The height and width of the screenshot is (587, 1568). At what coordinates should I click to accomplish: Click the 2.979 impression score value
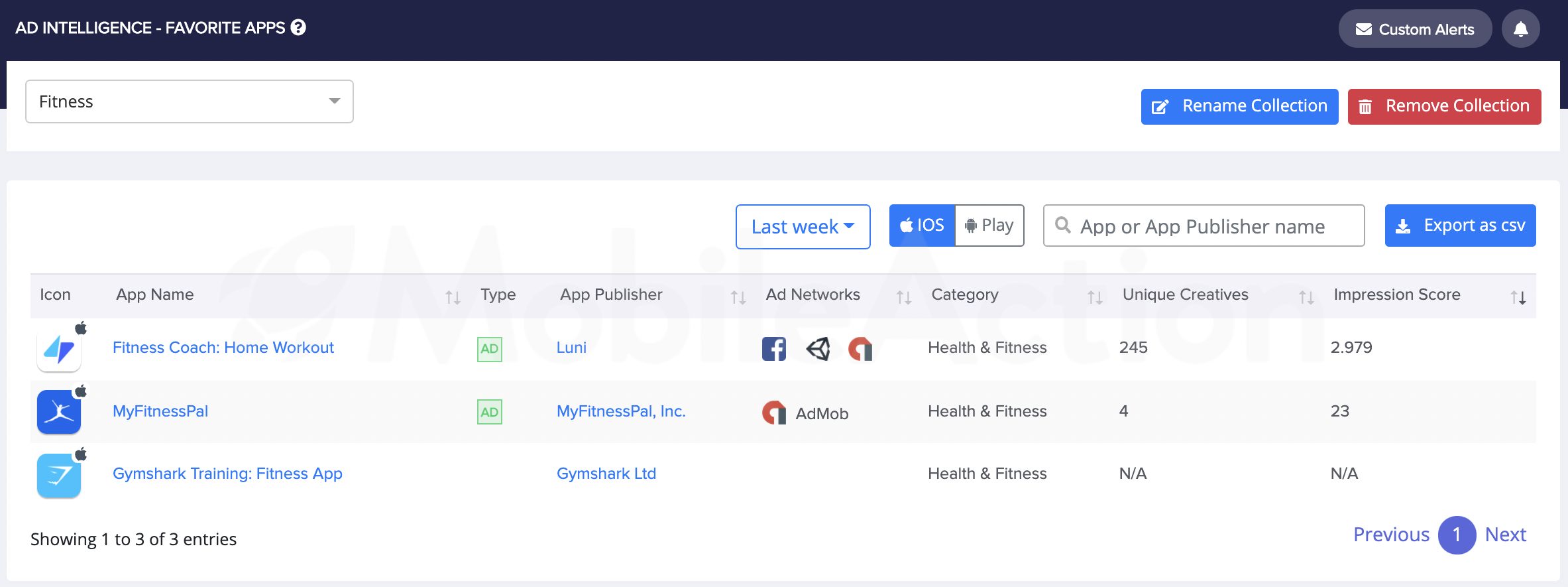click(1351, 348)
